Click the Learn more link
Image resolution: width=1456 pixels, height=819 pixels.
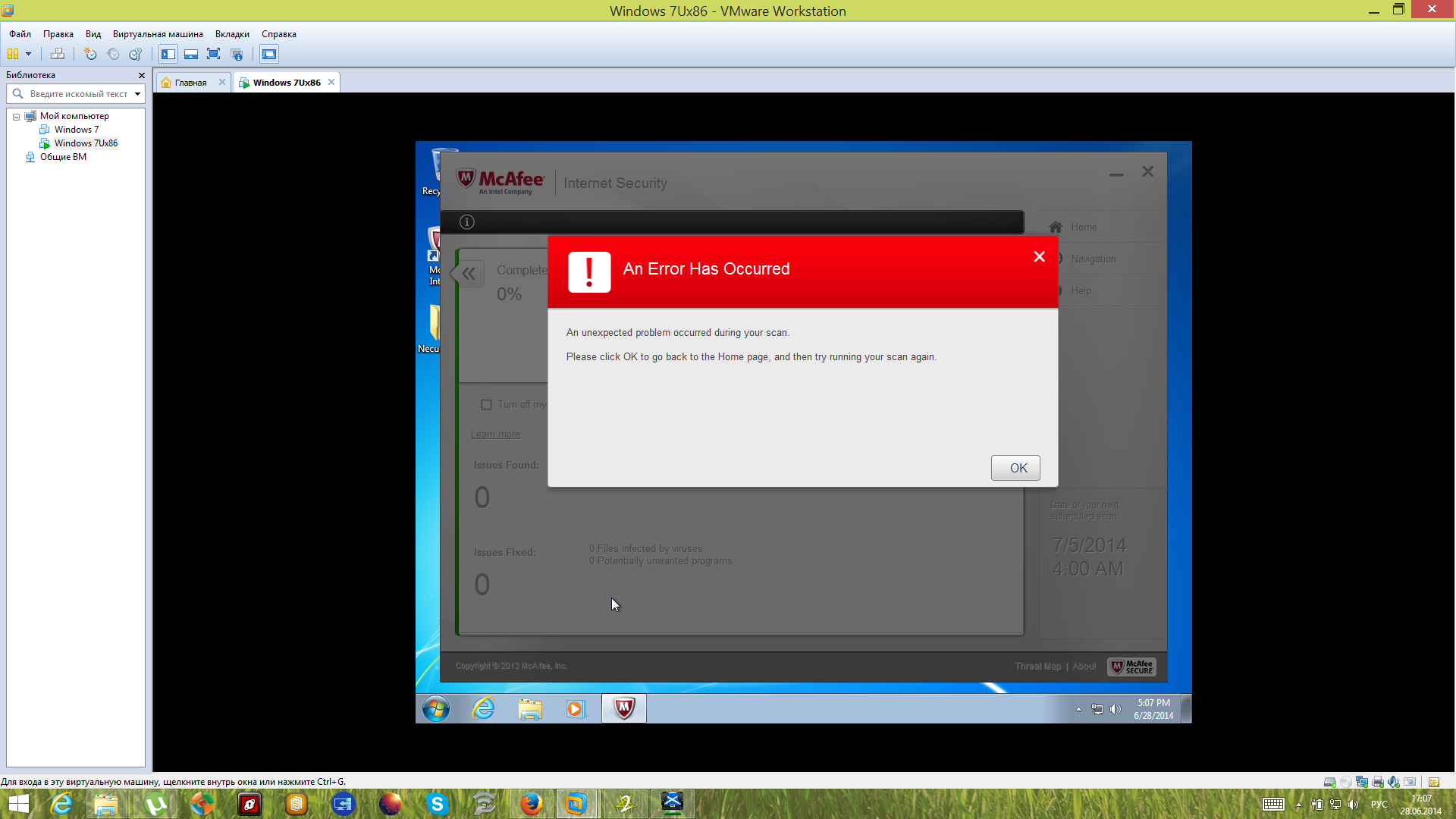tap(494, 435)
